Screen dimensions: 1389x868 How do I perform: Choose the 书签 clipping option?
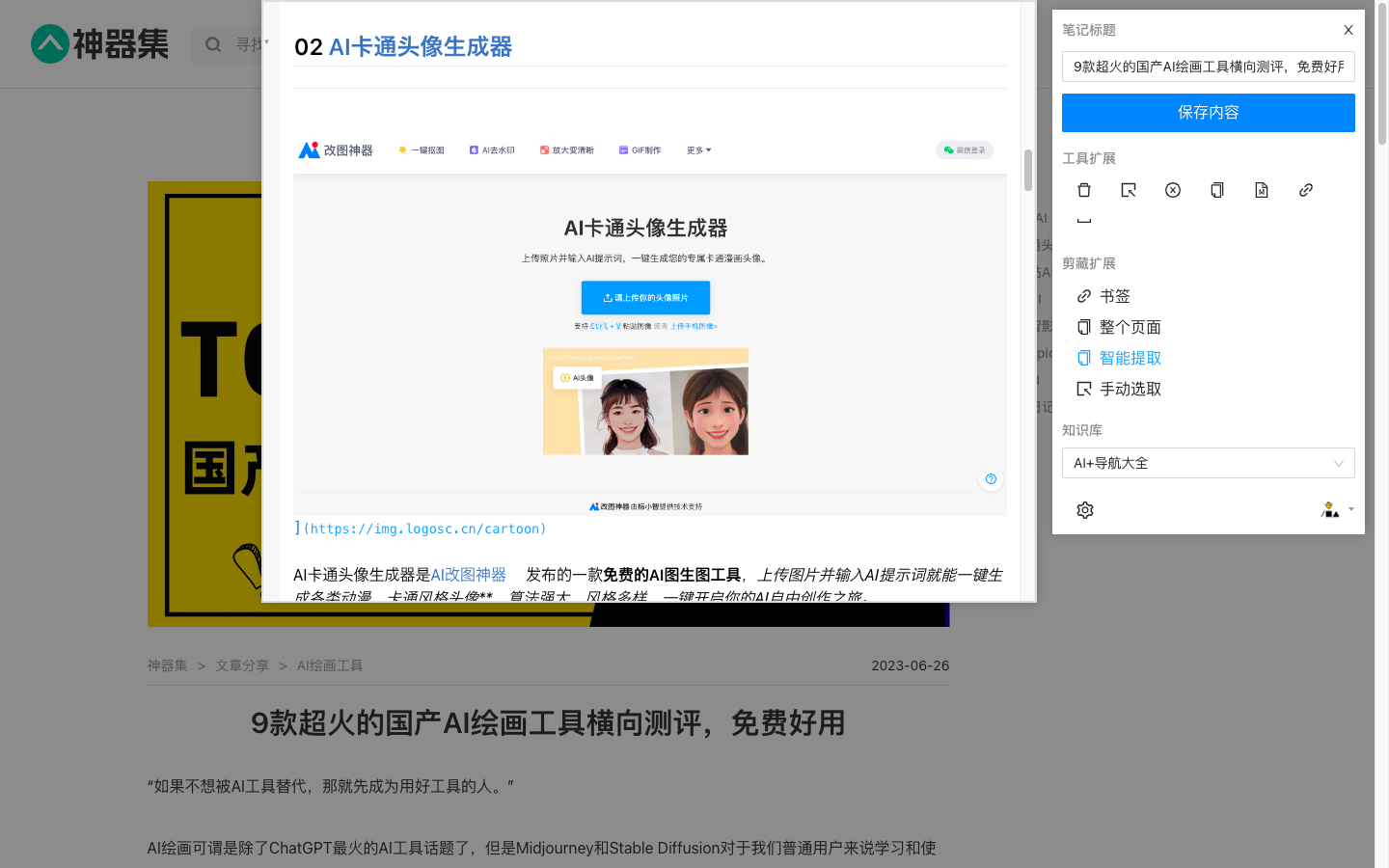pyautogui.click(x=1113, y=296)
